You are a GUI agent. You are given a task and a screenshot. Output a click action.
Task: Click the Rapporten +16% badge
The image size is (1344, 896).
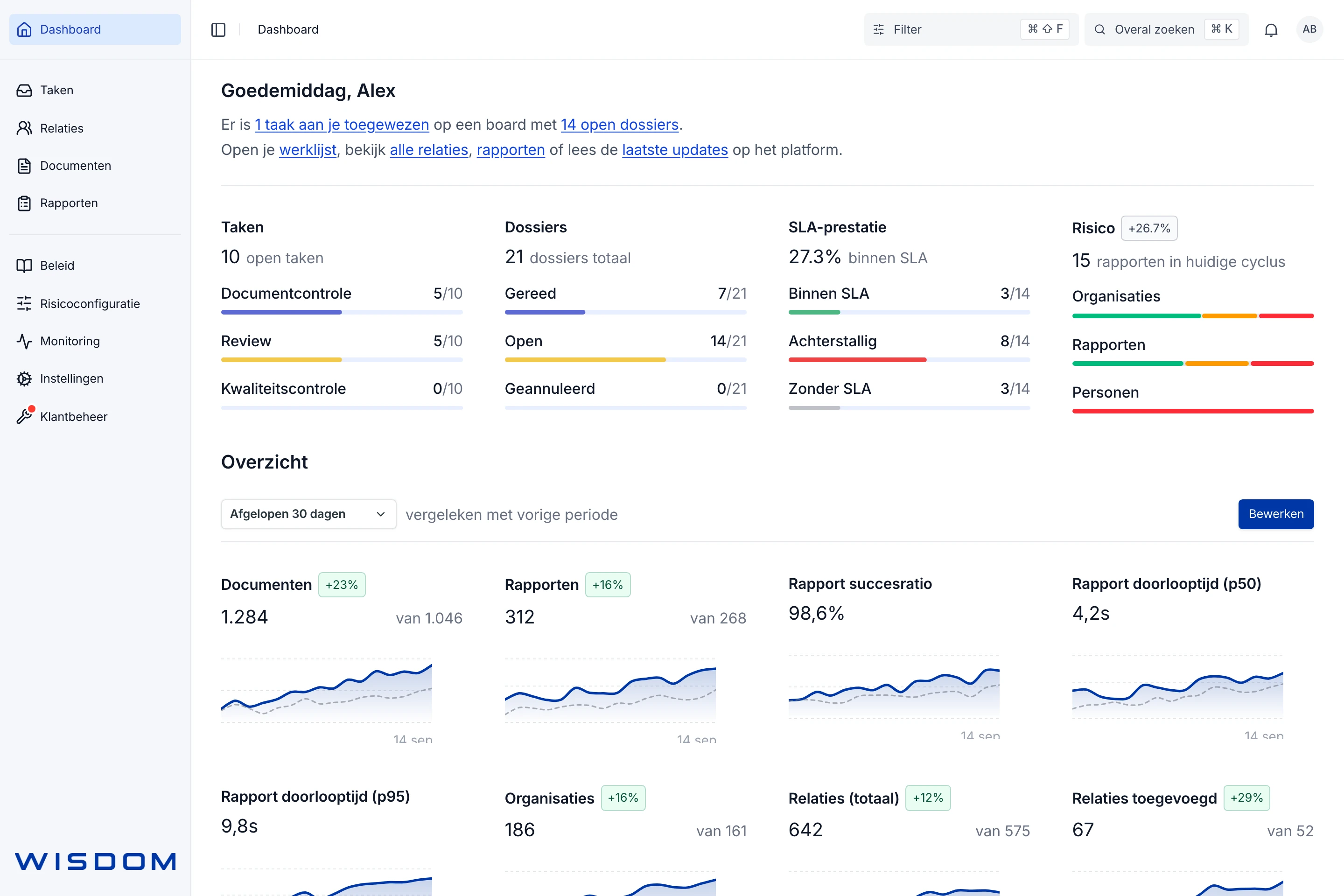pos(608,585)
